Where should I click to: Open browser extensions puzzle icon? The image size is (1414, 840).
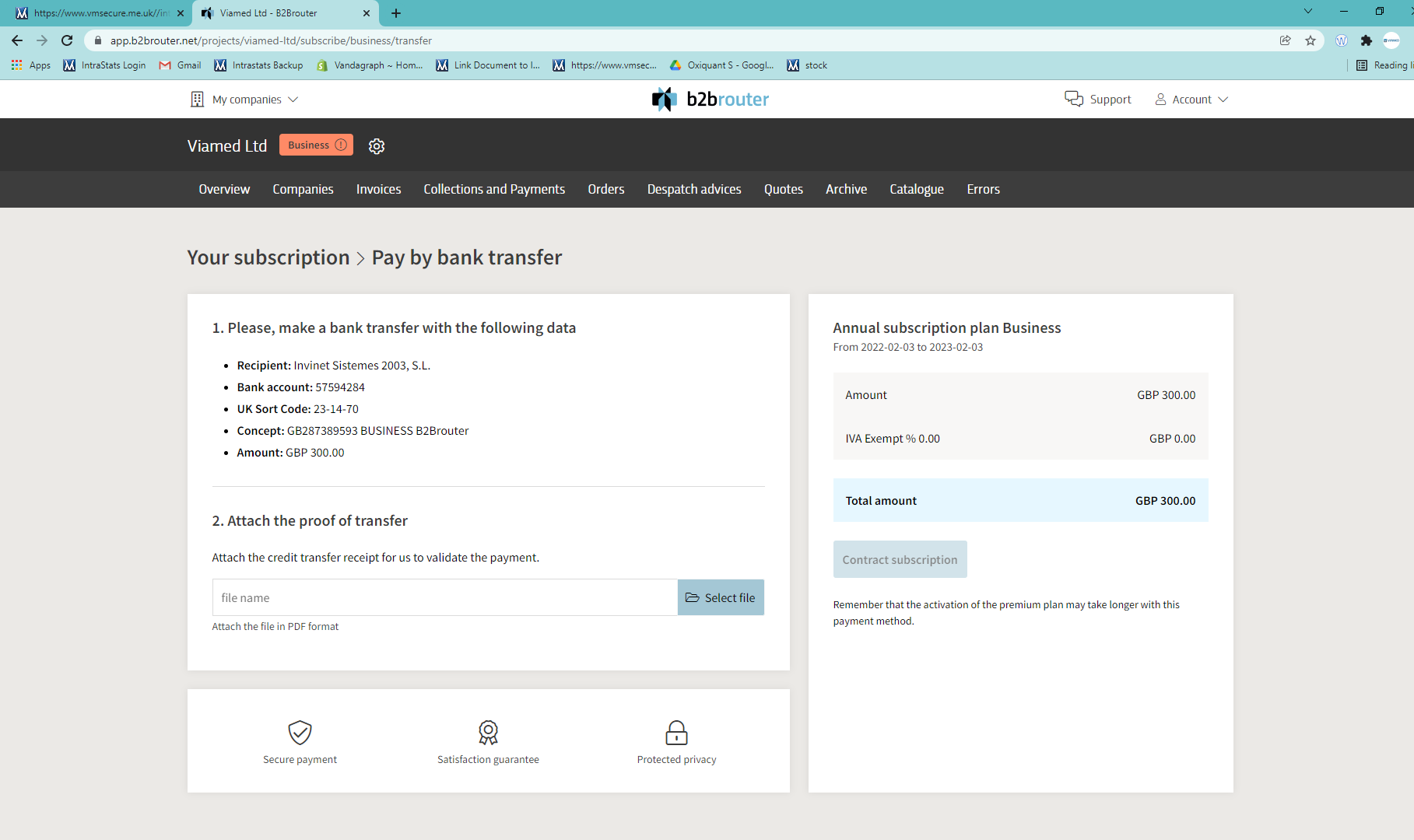click(1366, 40)
